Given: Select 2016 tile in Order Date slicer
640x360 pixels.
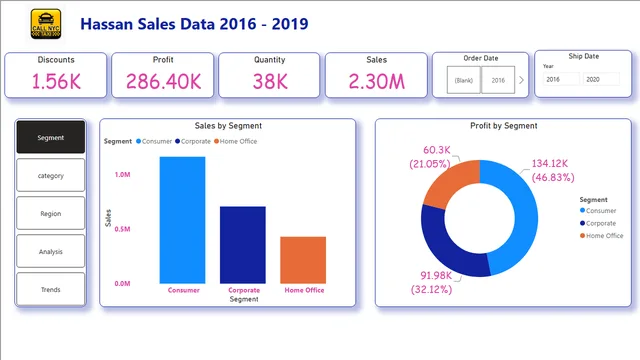Looking at the screenshot, I should click(x=498, y=80).
